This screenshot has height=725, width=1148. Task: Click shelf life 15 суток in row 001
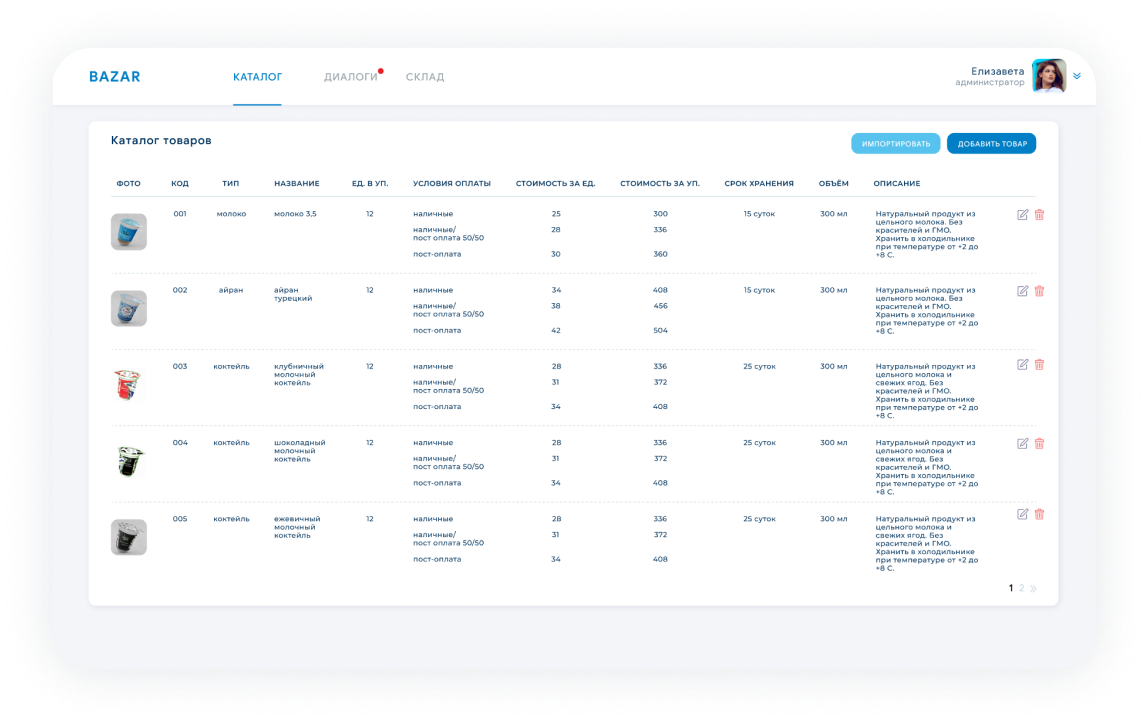759,214
